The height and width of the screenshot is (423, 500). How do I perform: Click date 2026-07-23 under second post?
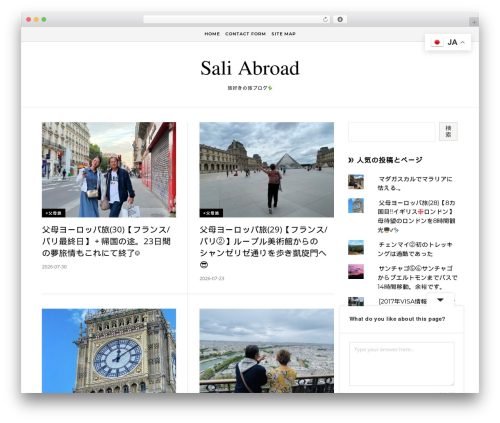[212, 278]
